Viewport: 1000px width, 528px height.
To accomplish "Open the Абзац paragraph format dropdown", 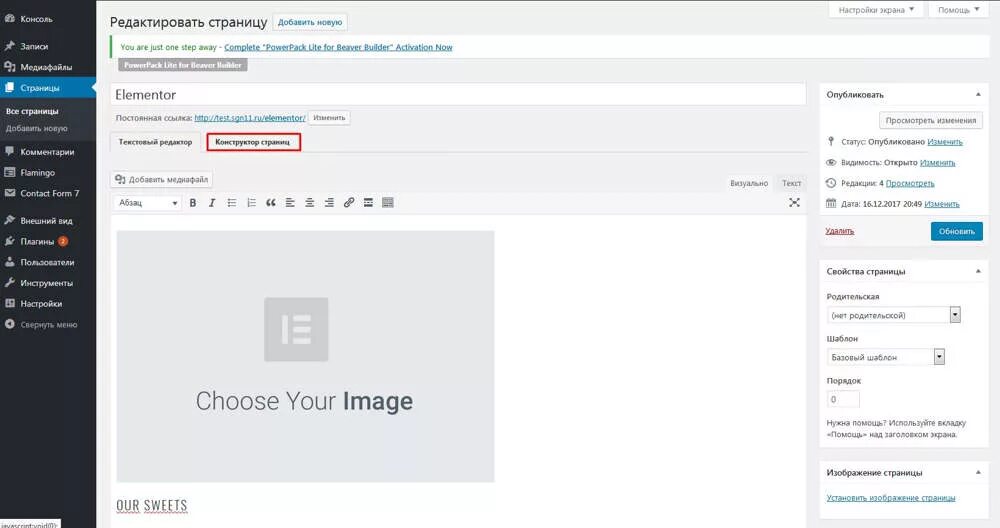I will 148,203.
